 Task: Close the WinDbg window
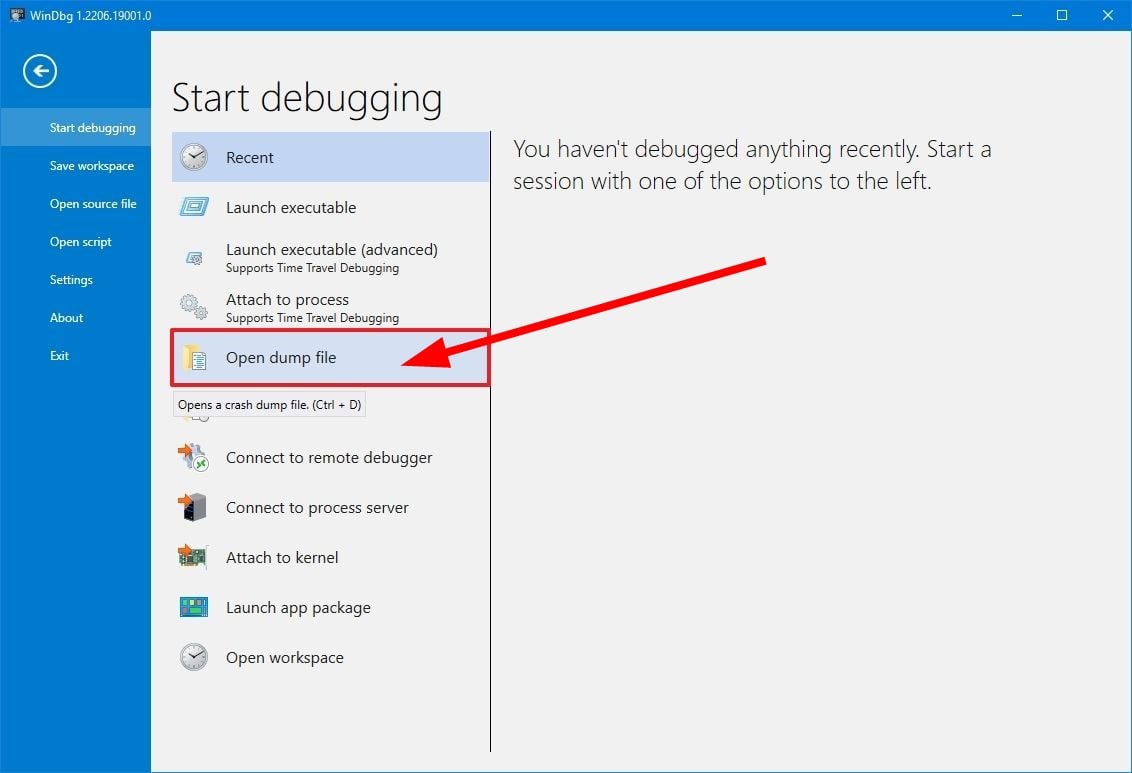coord(1108,15)
